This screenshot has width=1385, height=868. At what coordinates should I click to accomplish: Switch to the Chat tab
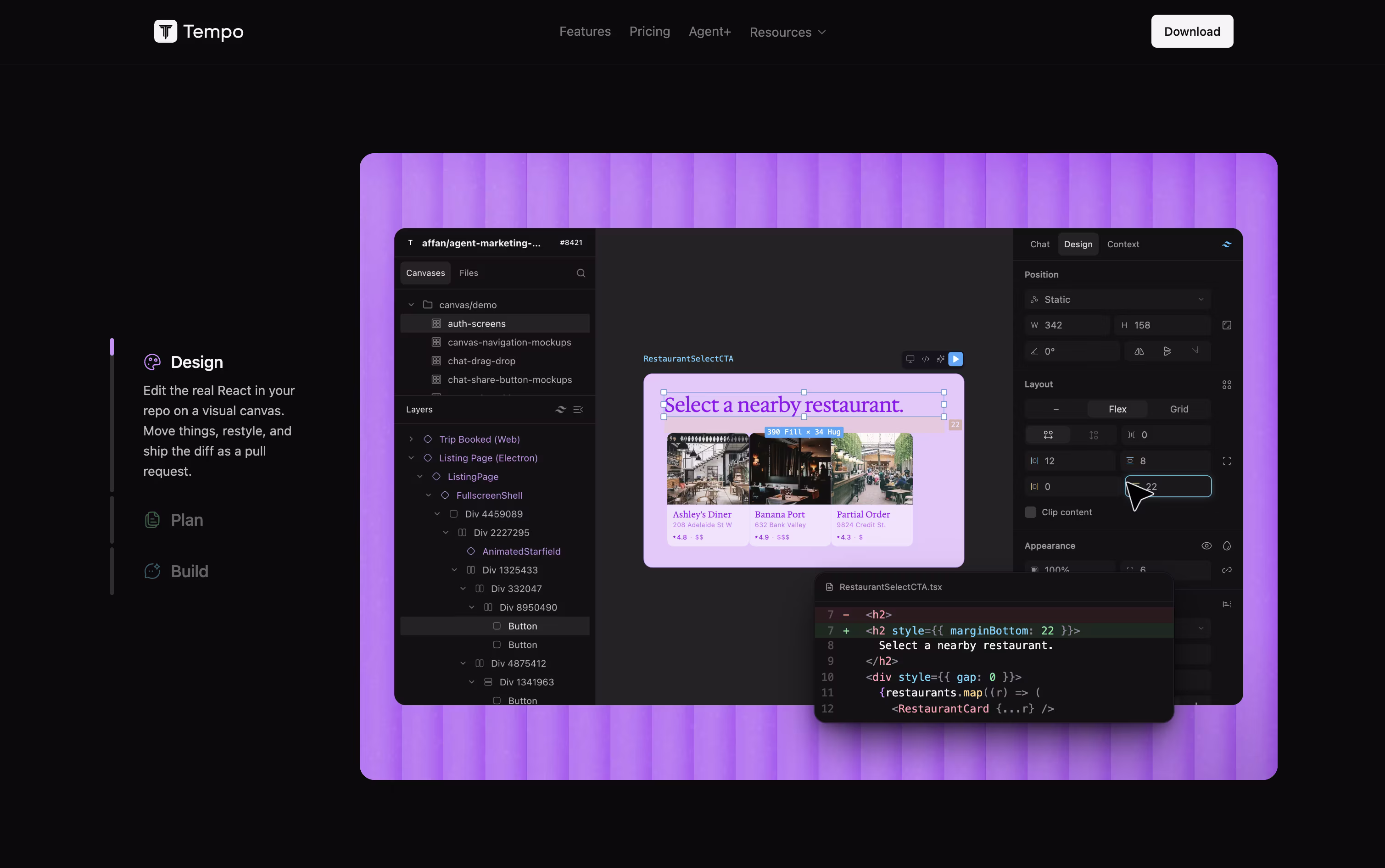(x=1039, y=244)
